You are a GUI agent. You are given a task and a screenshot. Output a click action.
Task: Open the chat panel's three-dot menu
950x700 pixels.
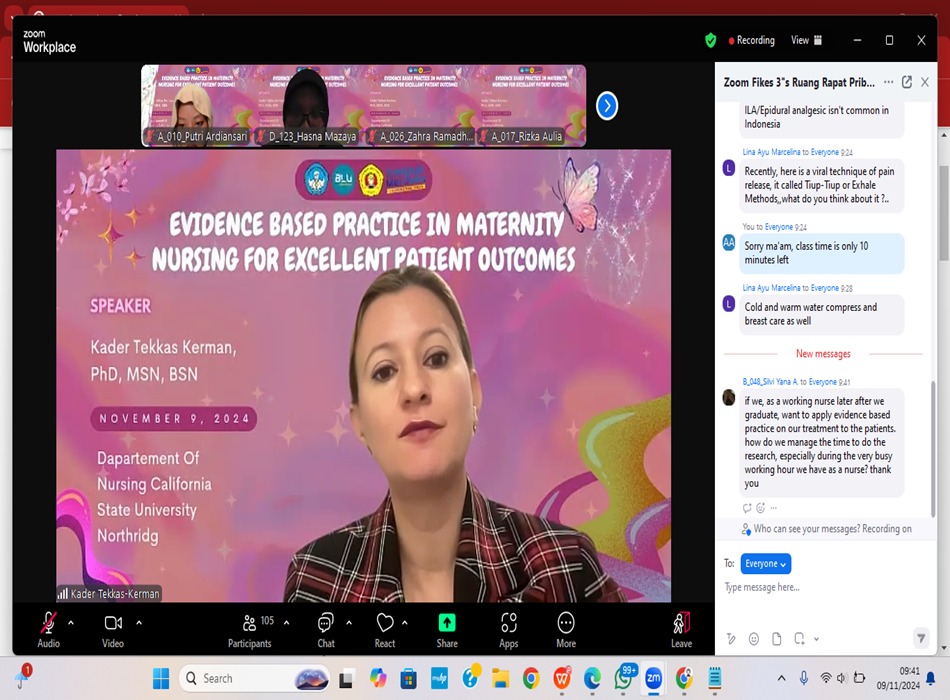(888, 82)
